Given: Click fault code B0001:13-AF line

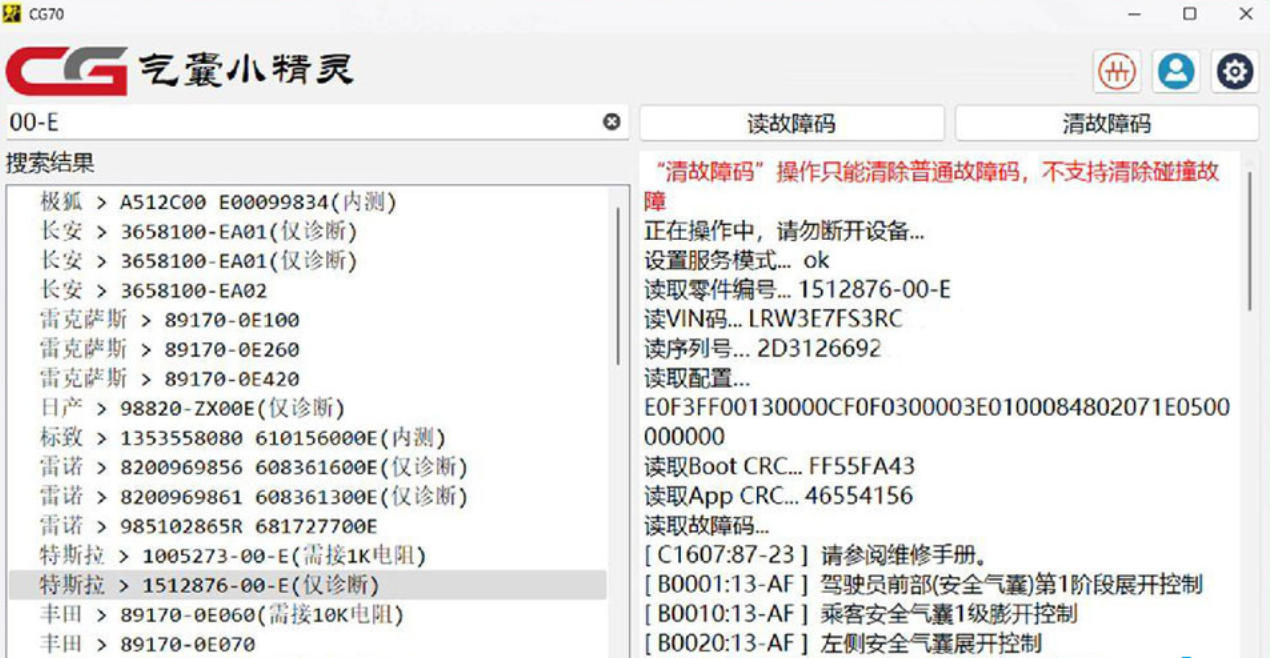Looking at the screenshot, I should (923, 584).
